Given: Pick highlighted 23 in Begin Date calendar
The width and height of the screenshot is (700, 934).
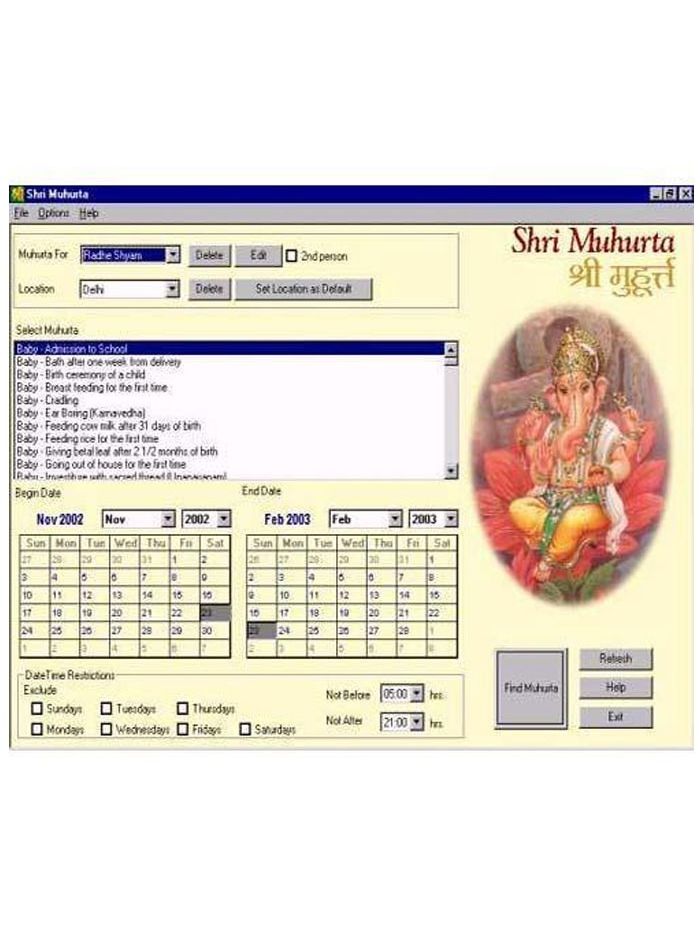Looking at the screenshot, I should pos(214,612).
